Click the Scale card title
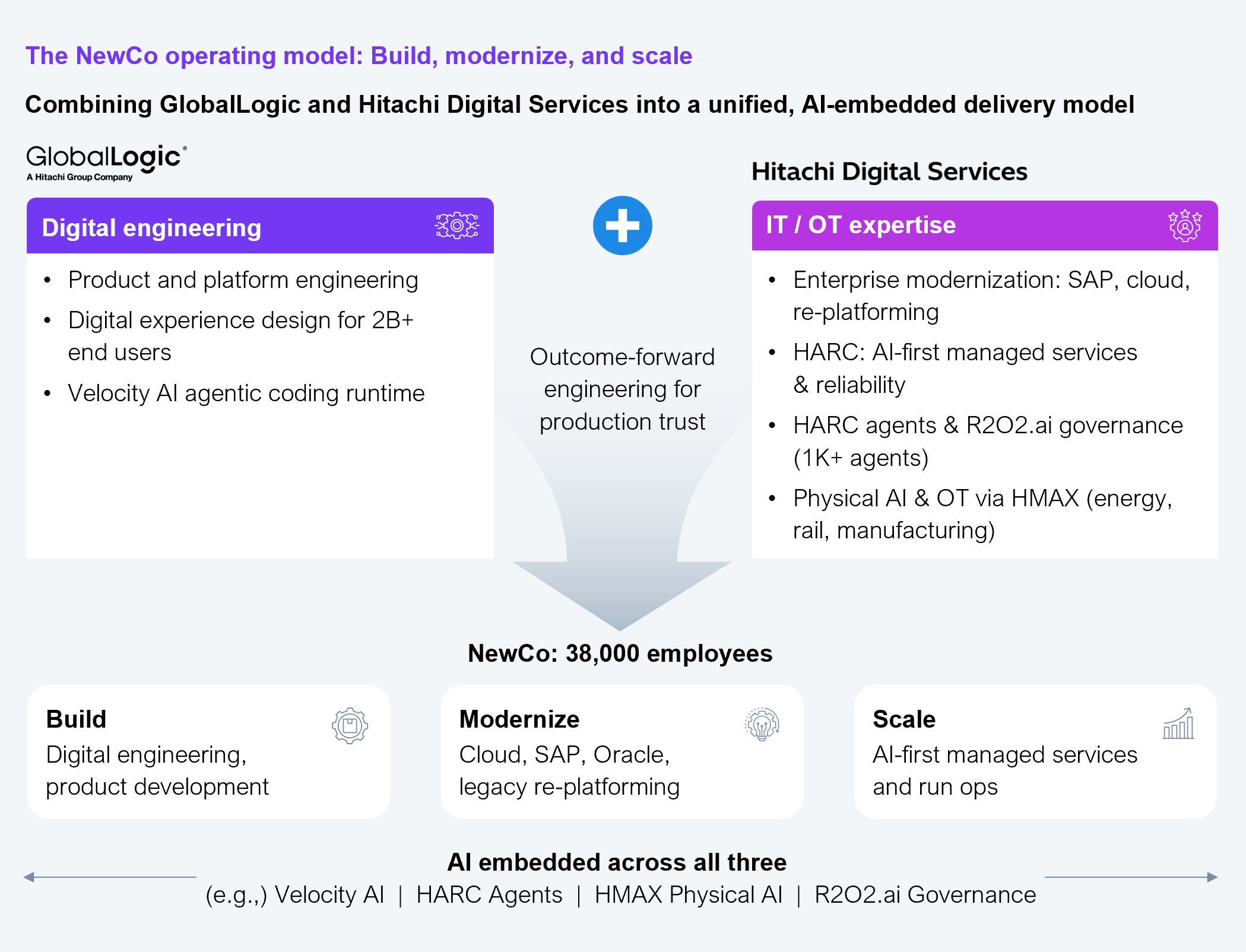The width and height of the screenshot is (1246, 952). click(903, 719)
